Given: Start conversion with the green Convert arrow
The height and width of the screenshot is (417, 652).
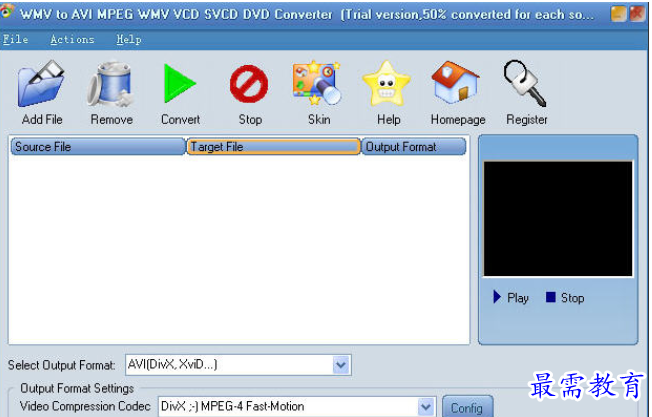Looking at the screenshot, I should [179, 84].
